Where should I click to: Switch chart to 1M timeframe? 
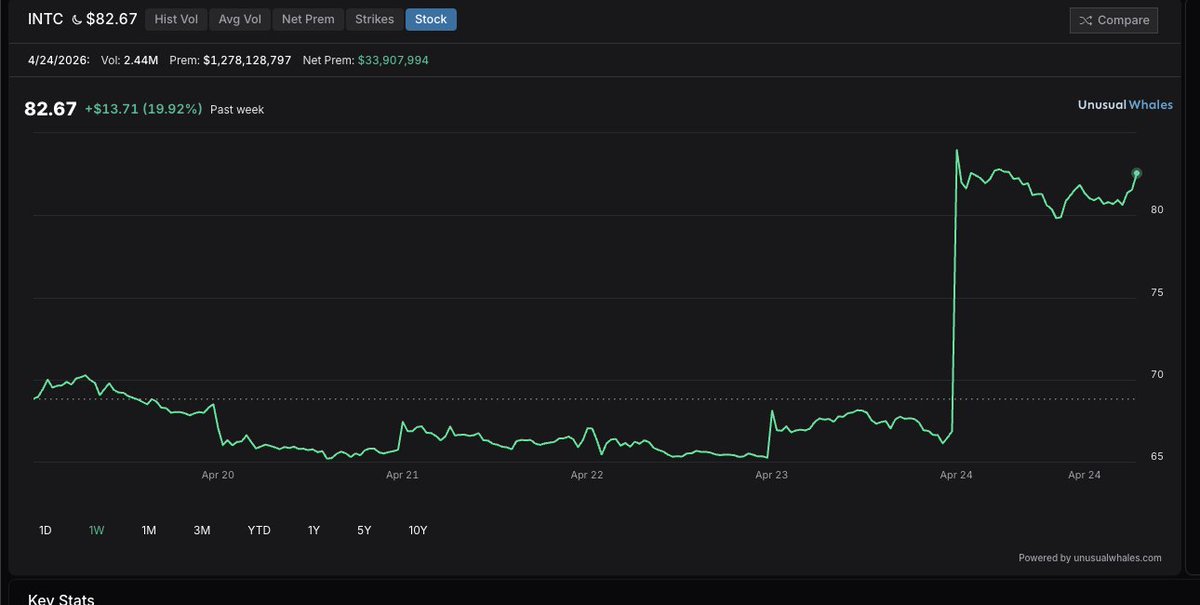[148, 530]
